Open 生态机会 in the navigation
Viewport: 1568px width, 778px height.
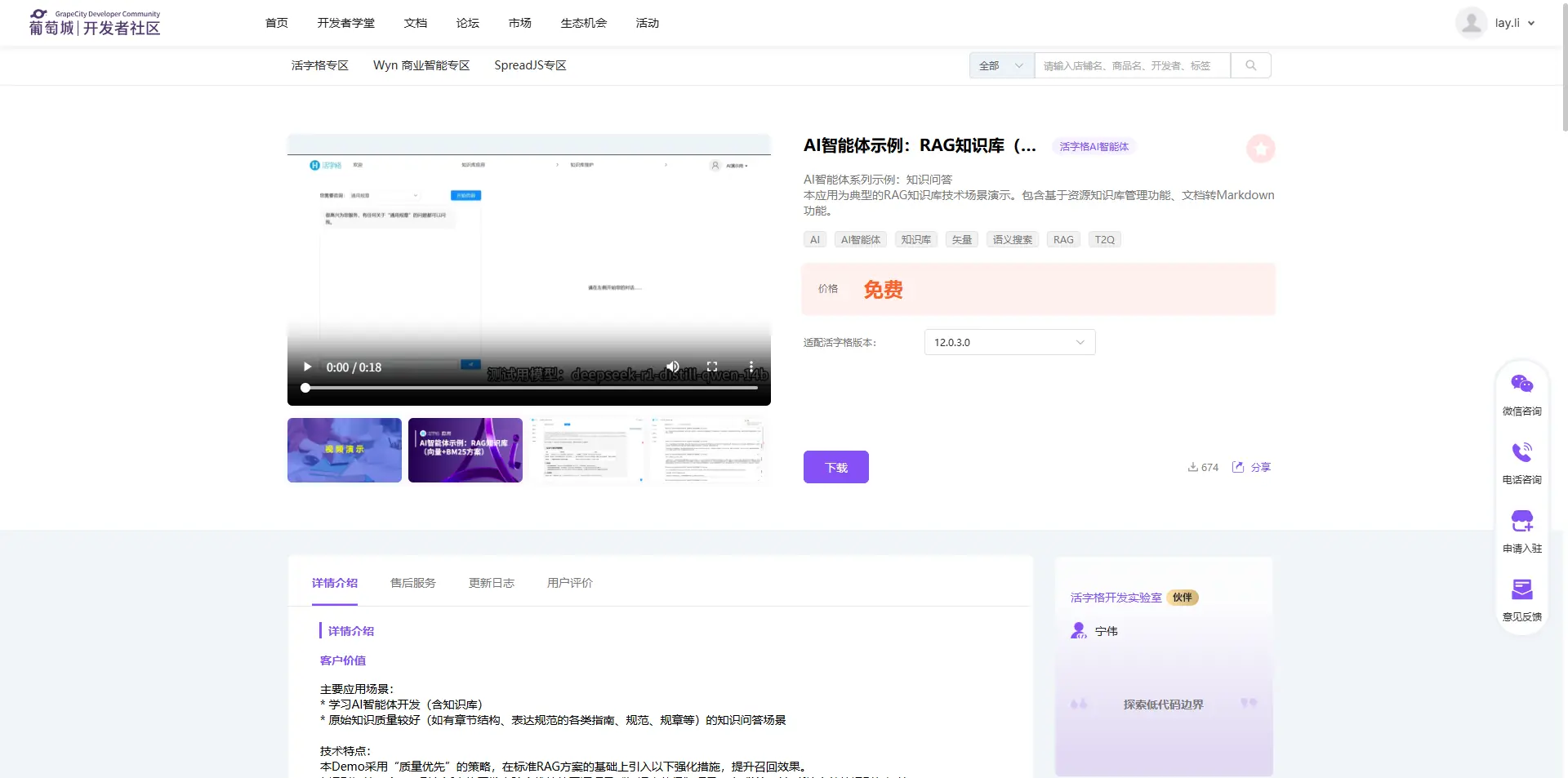[x=584, y=23]
